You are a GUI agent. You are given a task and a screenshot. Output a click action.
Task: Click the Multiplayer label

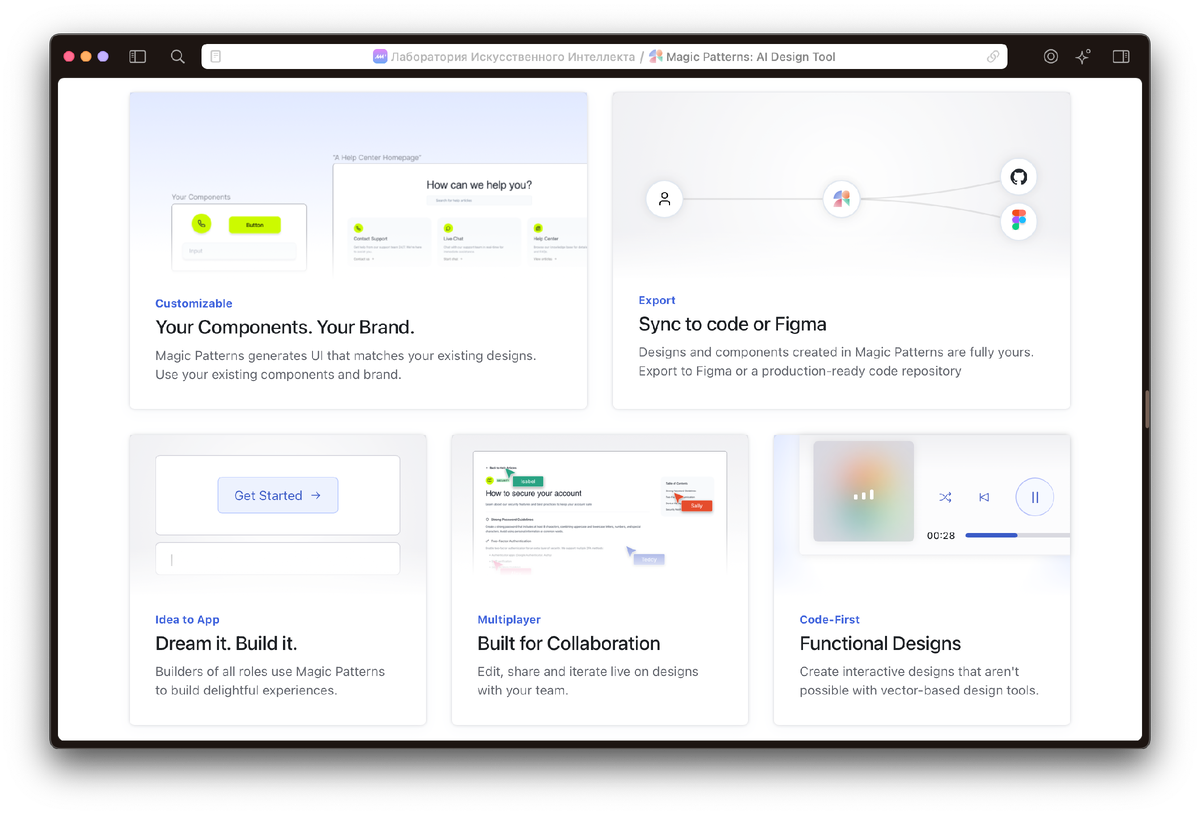509,620
